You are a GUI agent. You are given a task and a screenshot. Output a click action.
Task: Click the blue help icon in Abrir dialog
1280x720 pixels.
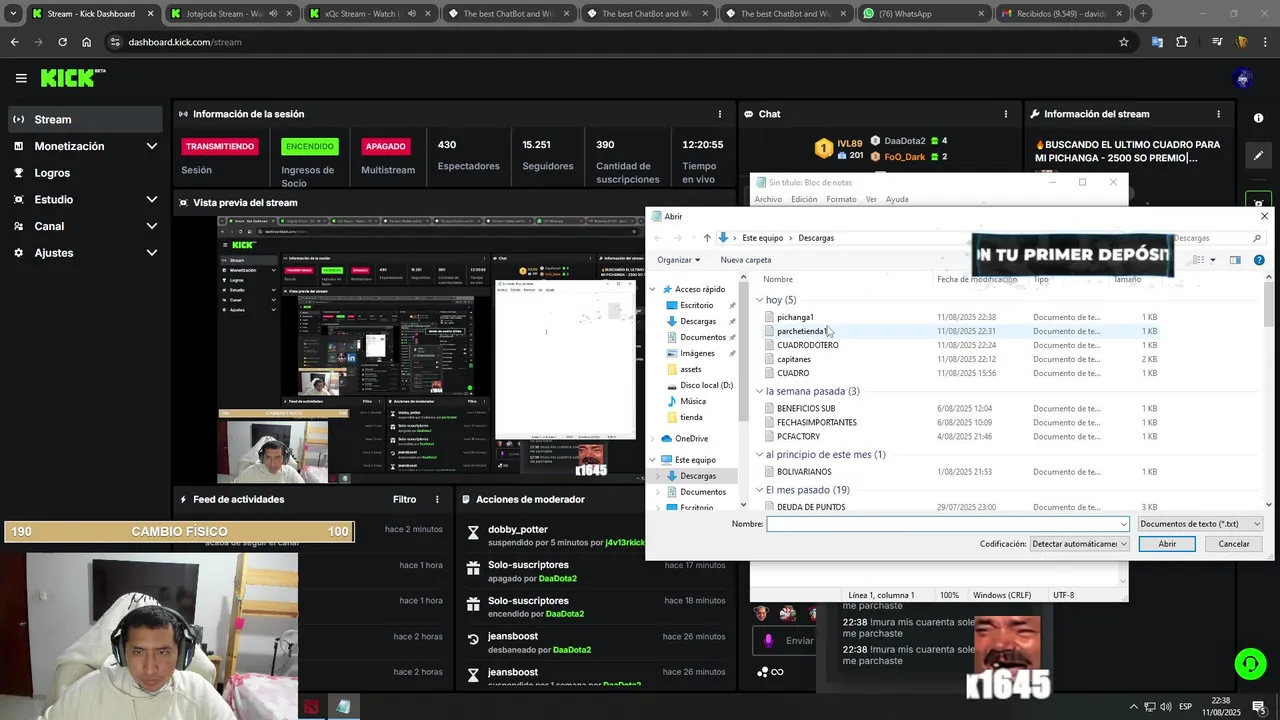1259,260
